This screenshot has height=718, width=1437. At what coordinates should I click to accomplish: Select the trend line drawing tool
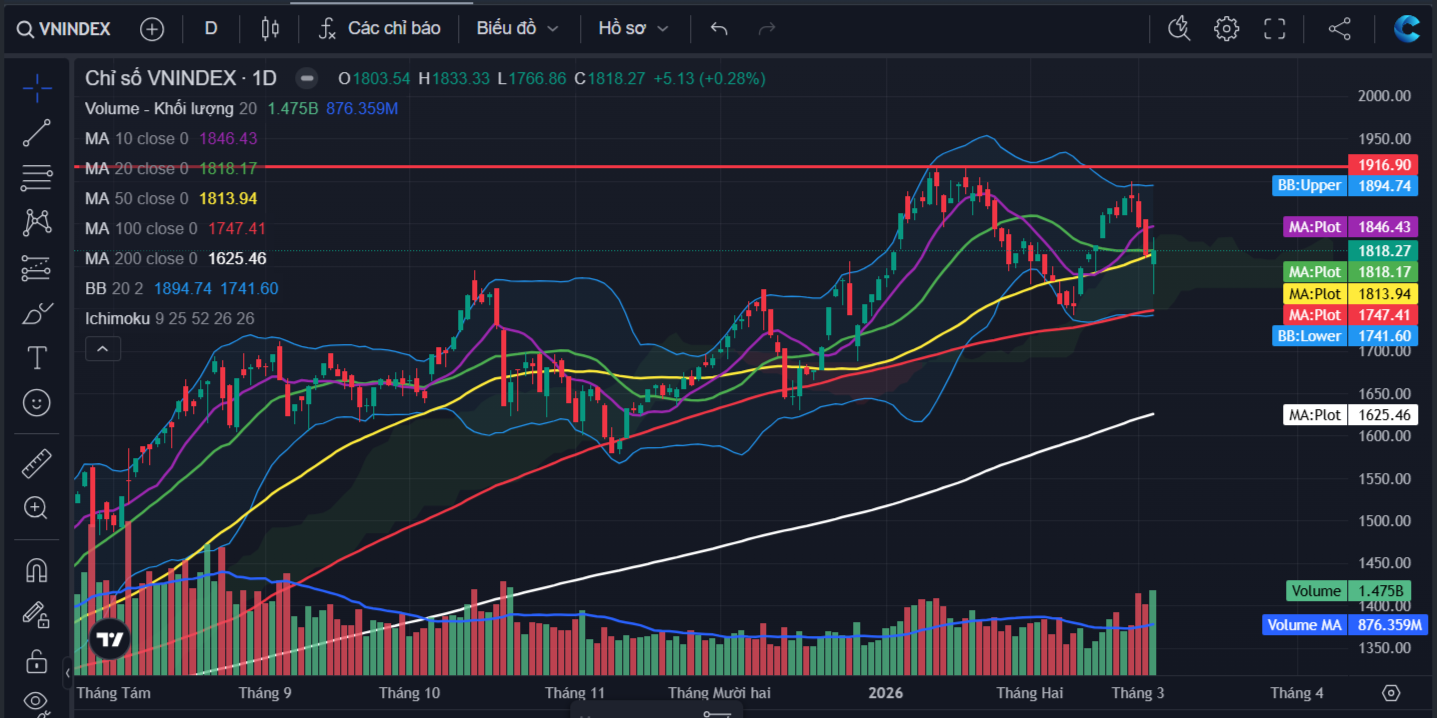tap(37, 133)
